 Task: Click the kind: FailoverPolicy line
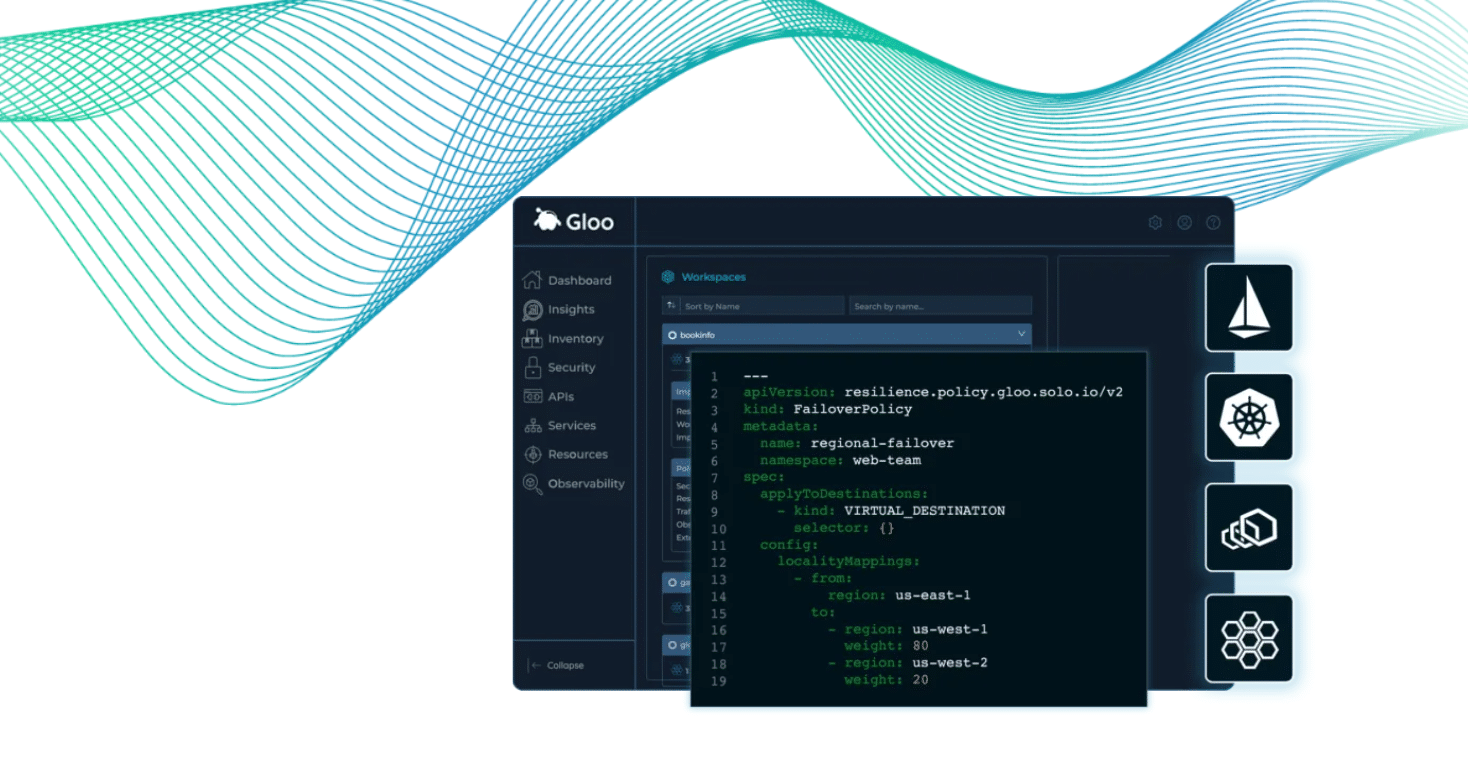point(827,409)
